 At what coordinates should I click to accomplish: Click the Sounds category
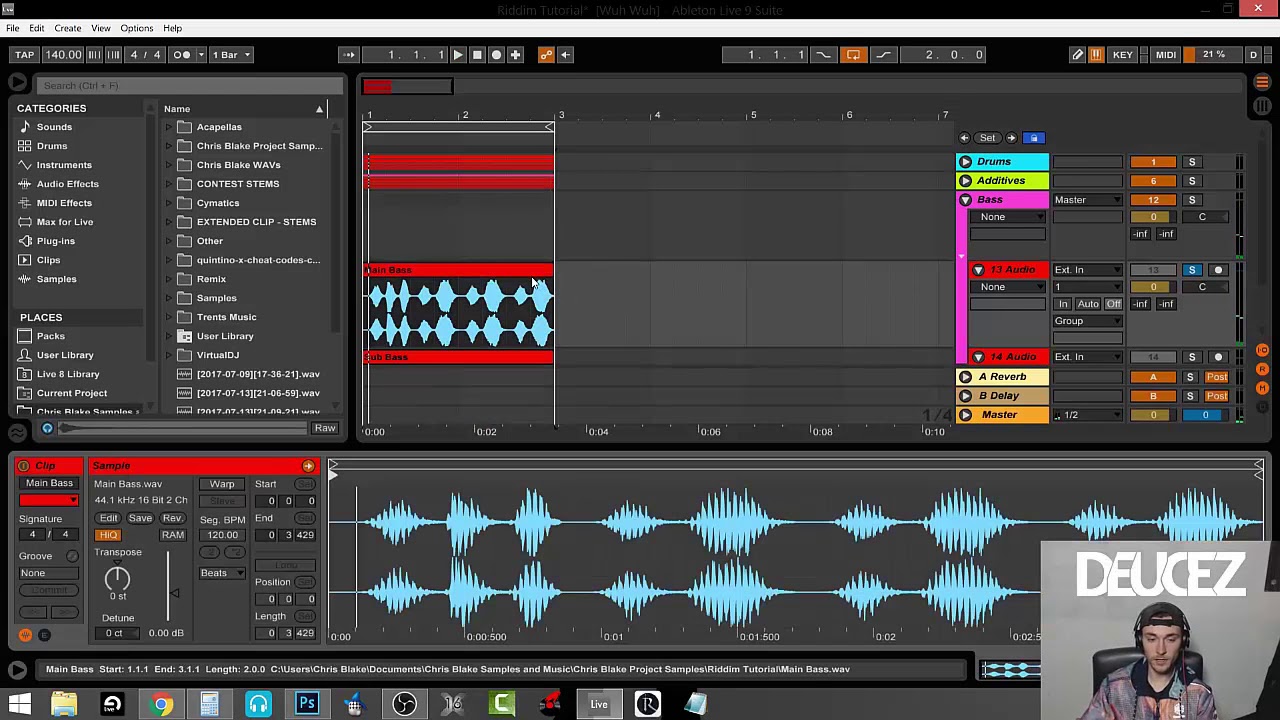[54, 127]
